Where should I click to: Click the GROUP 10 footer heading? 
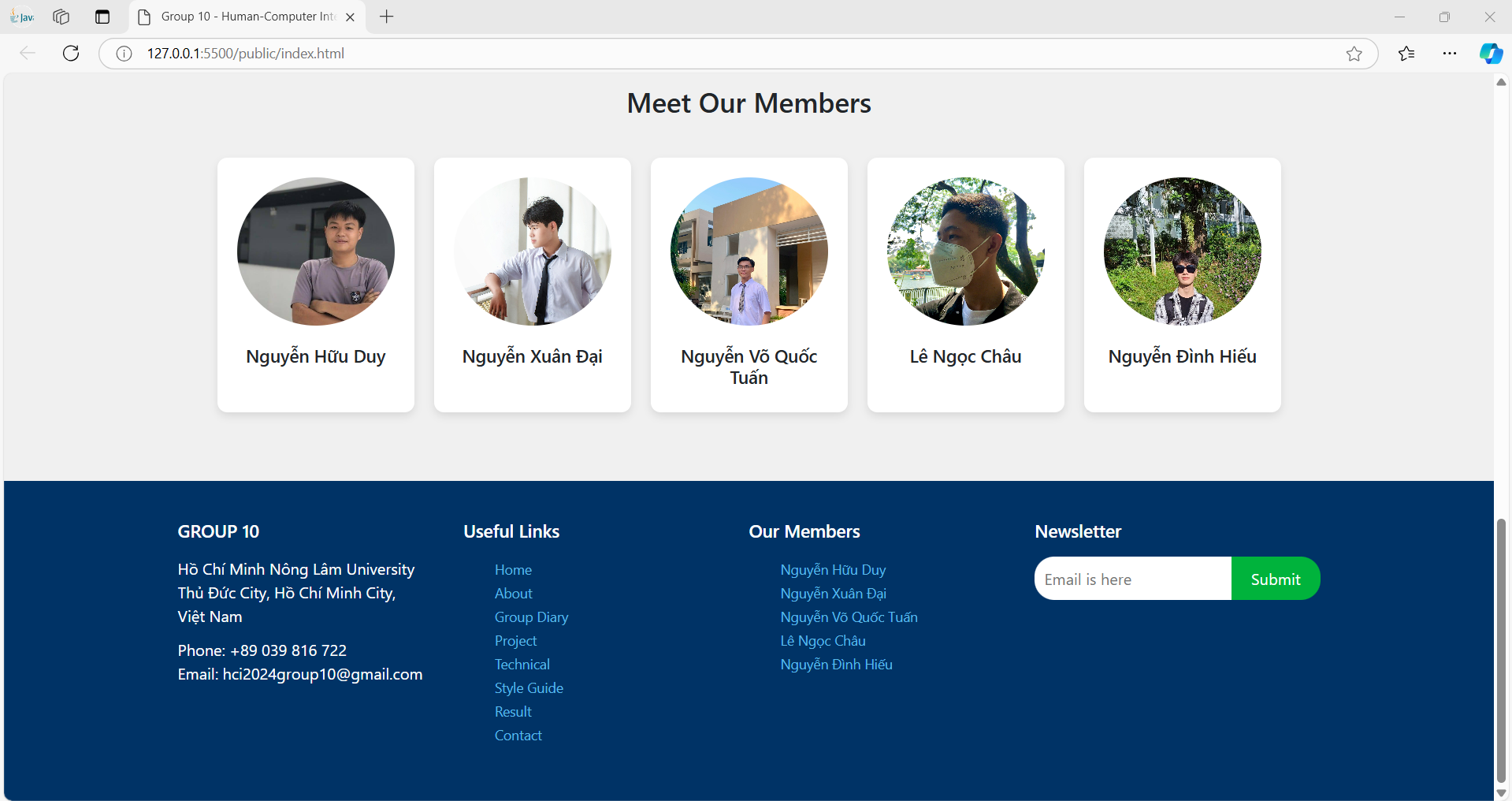218,531
